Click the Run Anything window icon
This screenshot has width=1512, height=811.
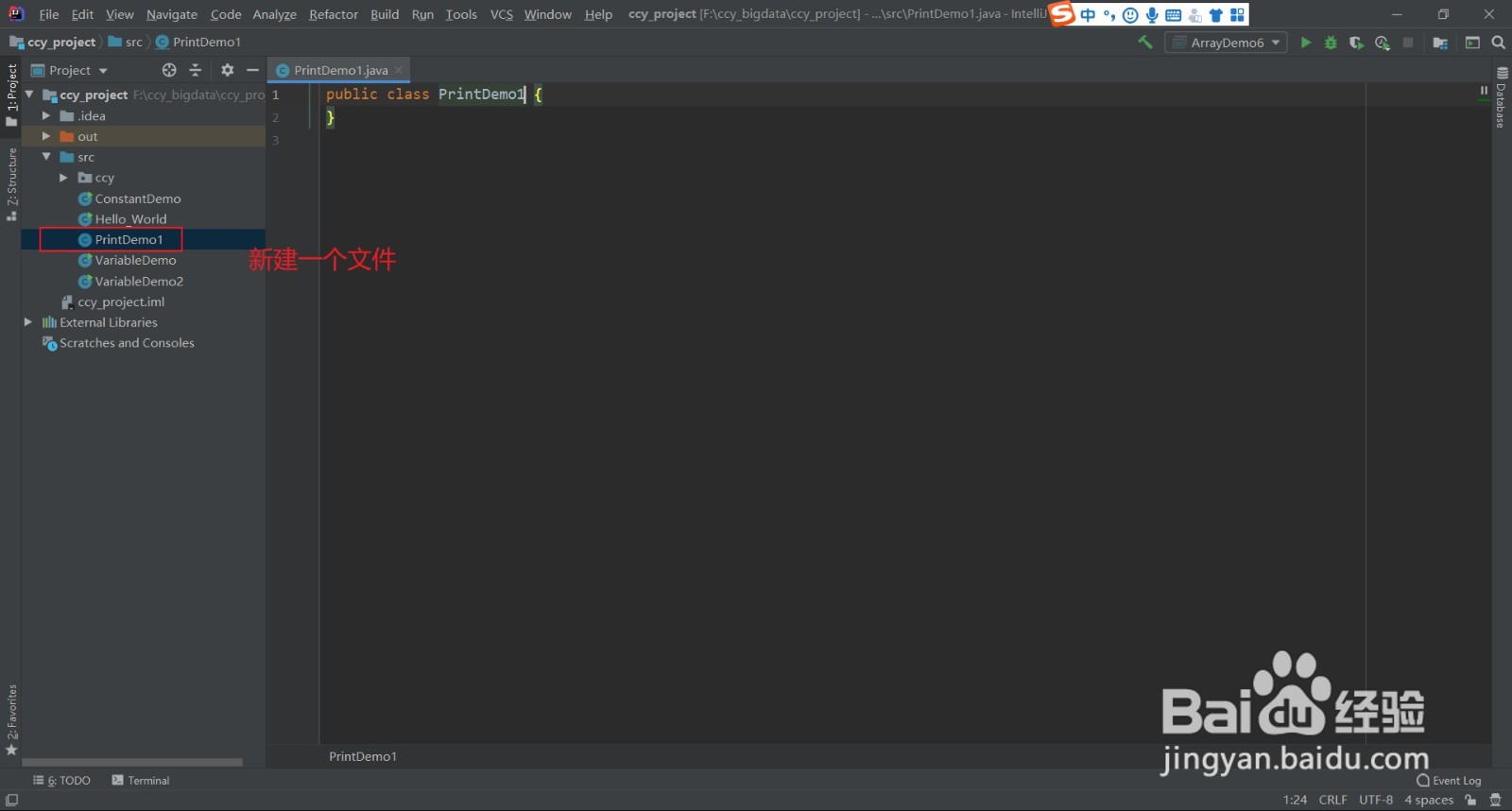[x=1472, y=43]
